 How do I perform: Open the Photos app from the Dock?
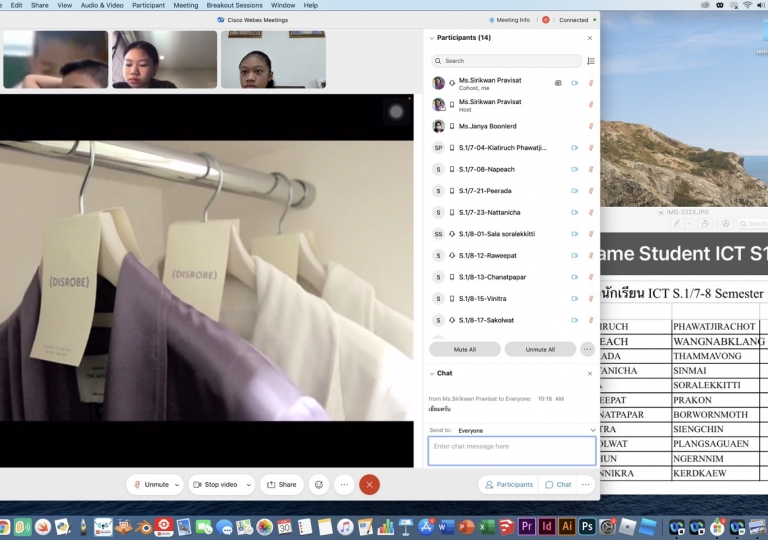click(264, 527)
